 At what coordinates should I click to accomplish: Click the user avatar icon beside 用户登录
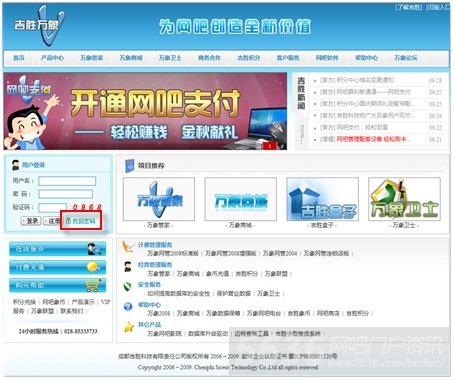15,165
